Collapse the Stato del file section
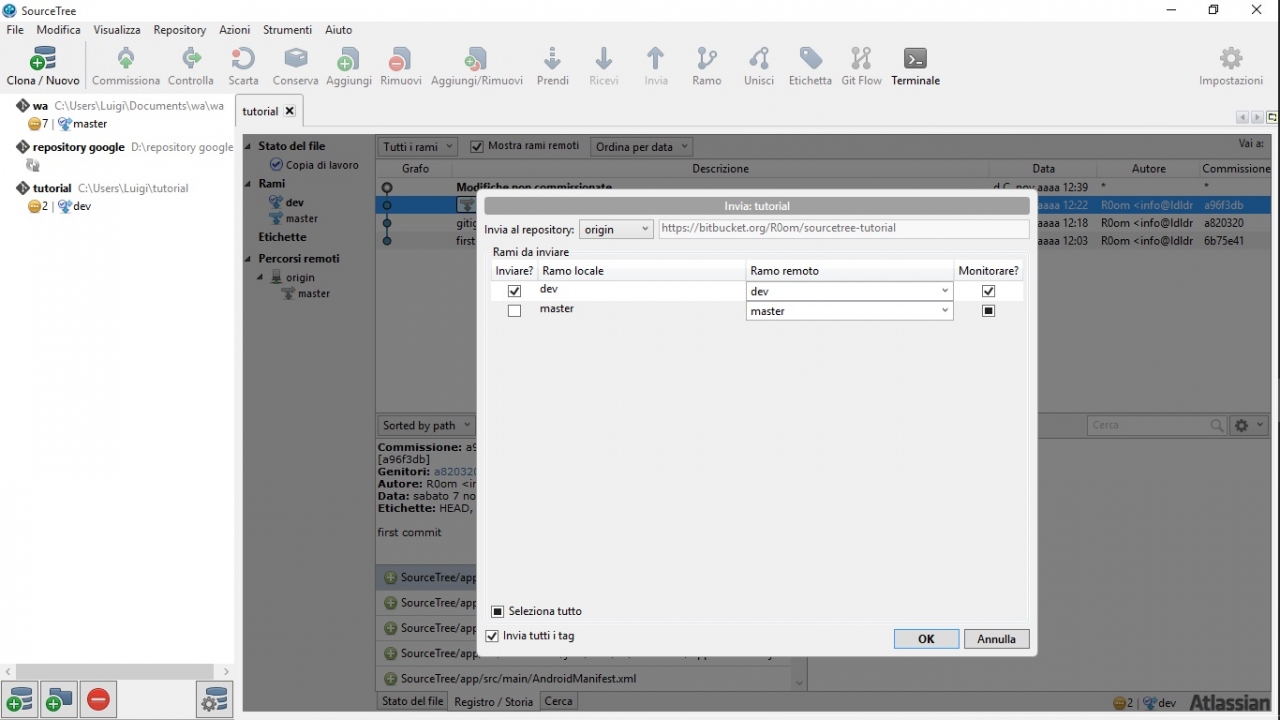 [x=249, y=146]
